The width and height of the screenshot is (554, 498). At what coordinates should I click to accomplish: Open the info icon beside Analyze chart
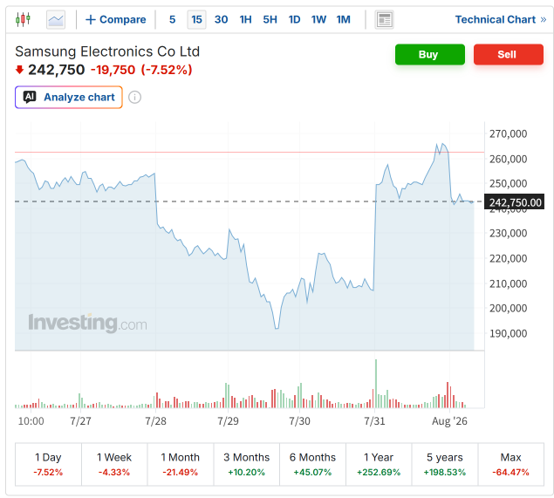(134, 97)
